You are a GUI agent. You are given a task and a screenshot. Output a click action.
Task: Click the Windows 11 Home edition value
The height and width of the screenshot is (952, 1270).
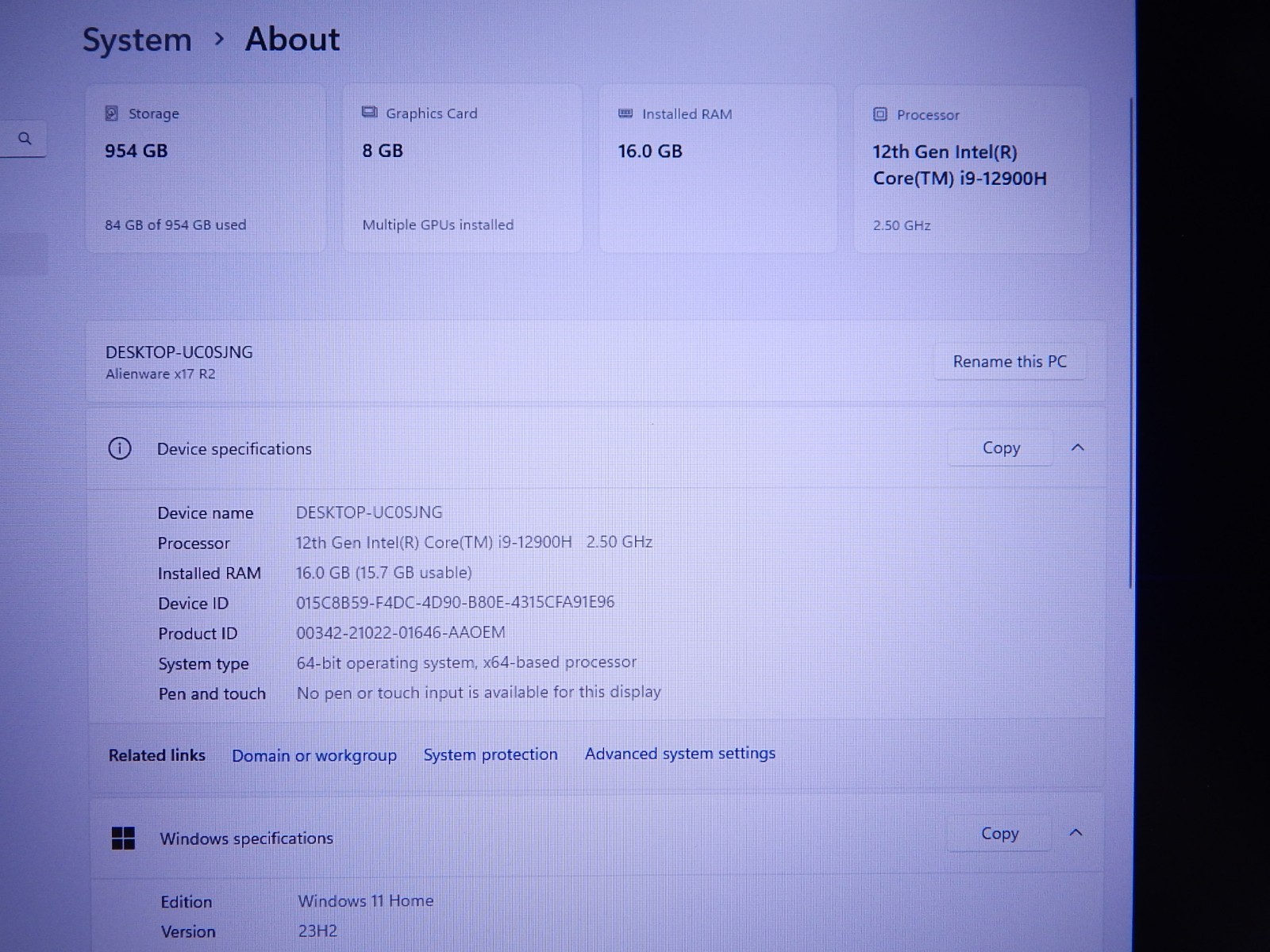coord(366,900)
